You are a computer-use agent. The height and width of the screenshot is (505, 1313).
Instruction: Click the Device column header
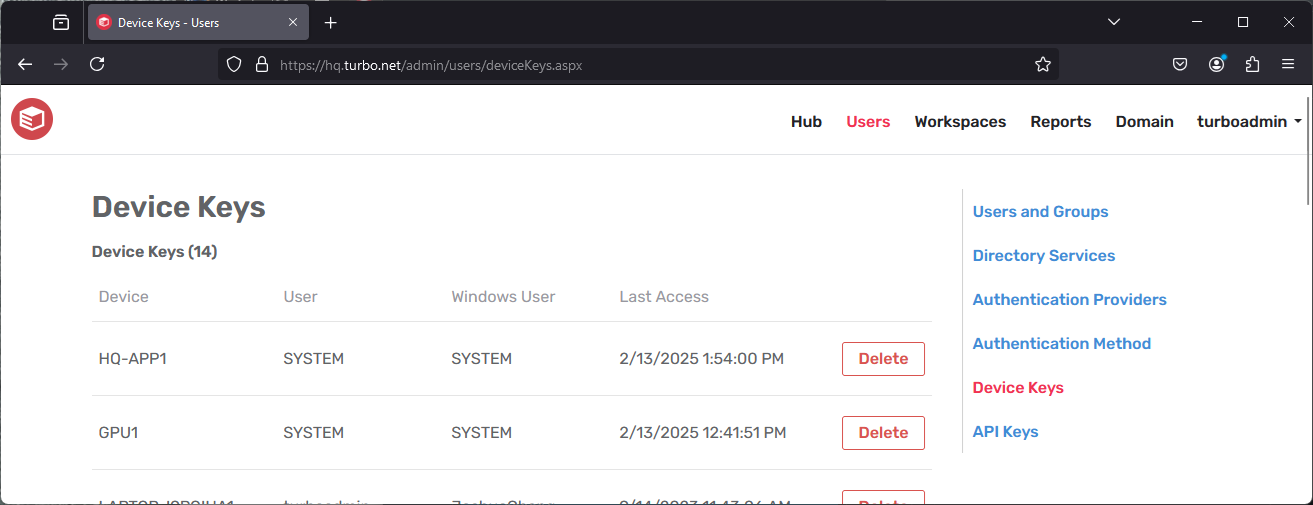pyautogui.click(x=124, y=297)
